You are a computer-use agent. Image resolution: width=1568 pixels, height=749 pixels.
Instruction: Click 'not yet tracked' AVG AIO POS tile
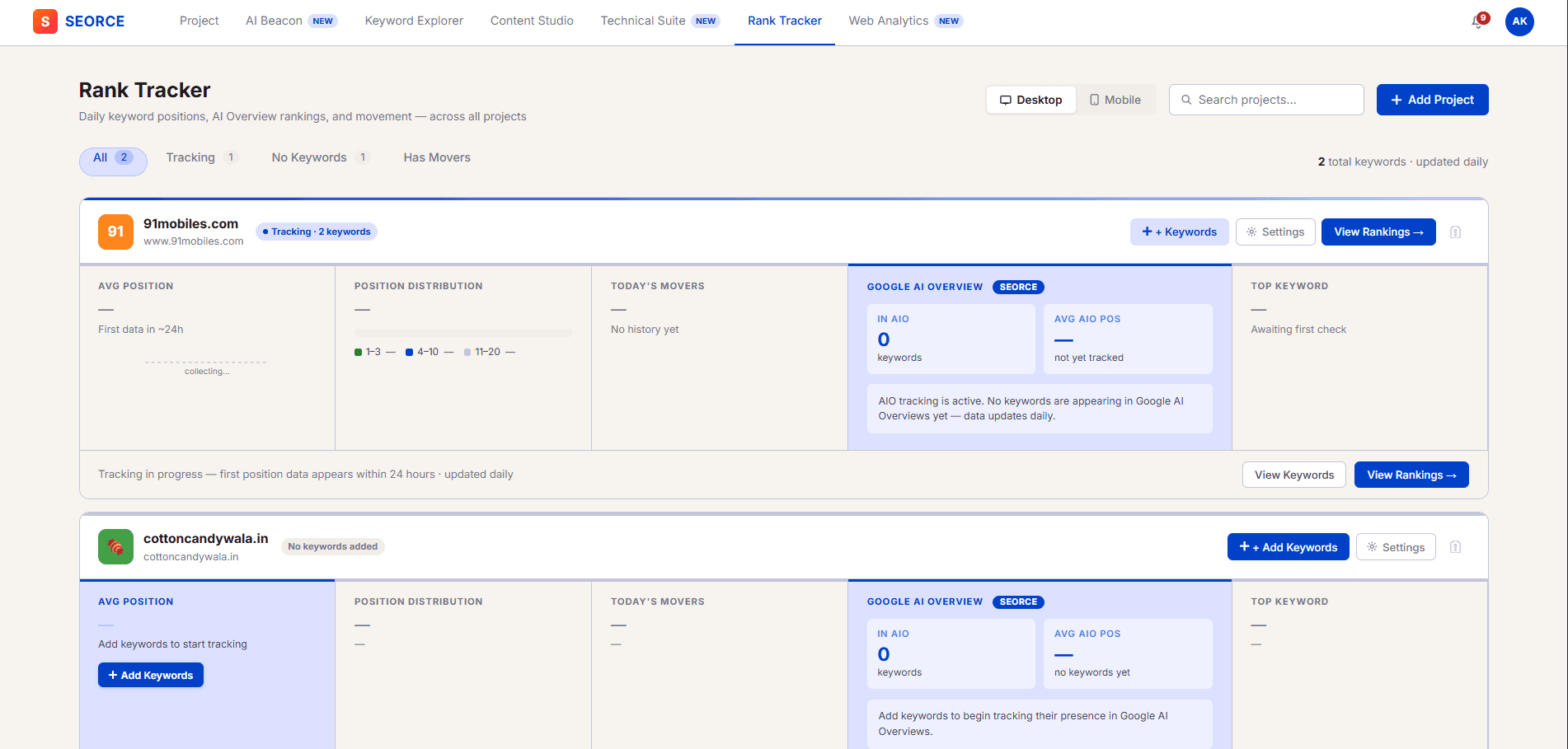click(1128, 339)
